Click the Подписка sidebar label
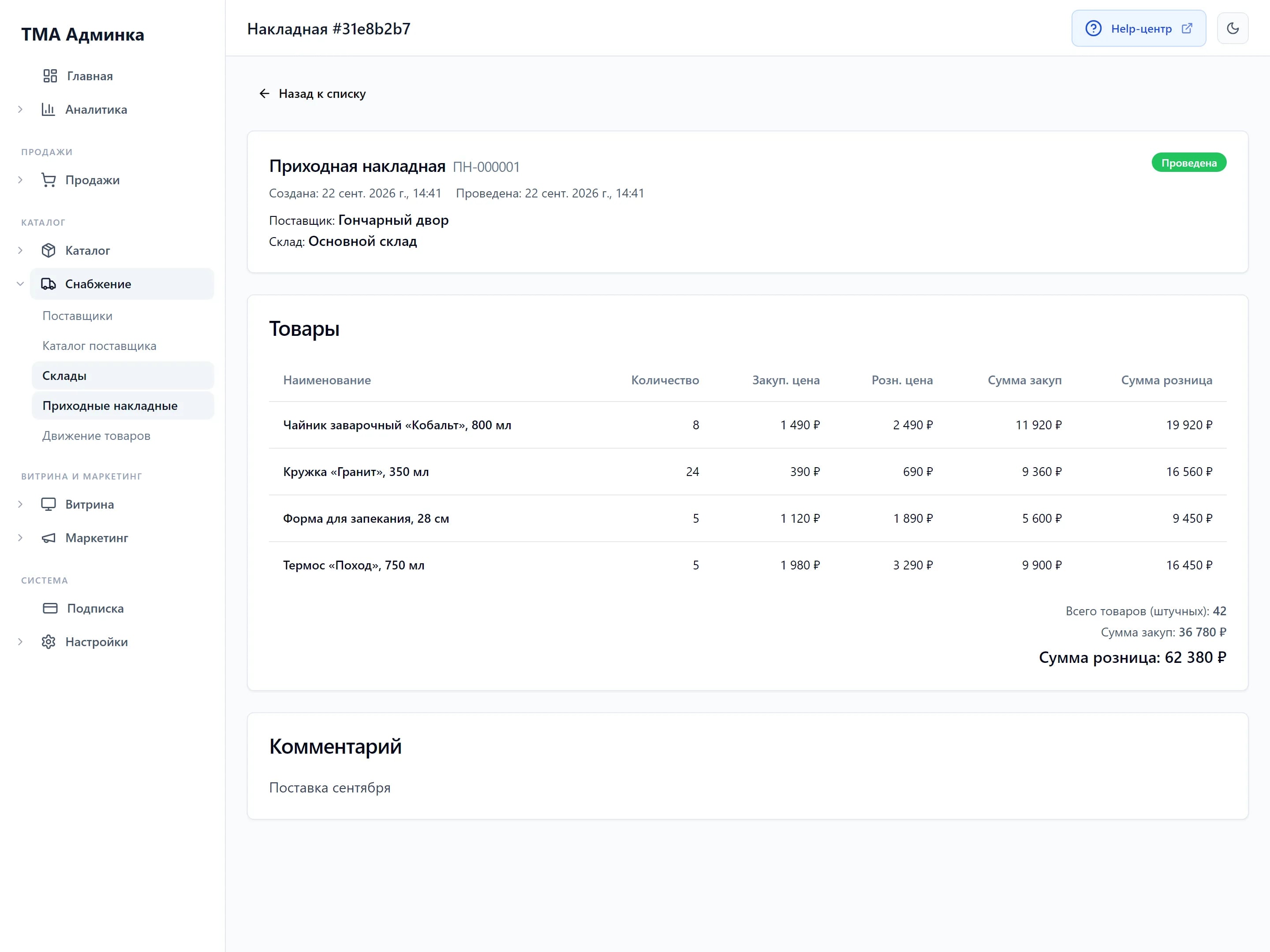This screenshot has width=1270, height=952. click(95, 608)
